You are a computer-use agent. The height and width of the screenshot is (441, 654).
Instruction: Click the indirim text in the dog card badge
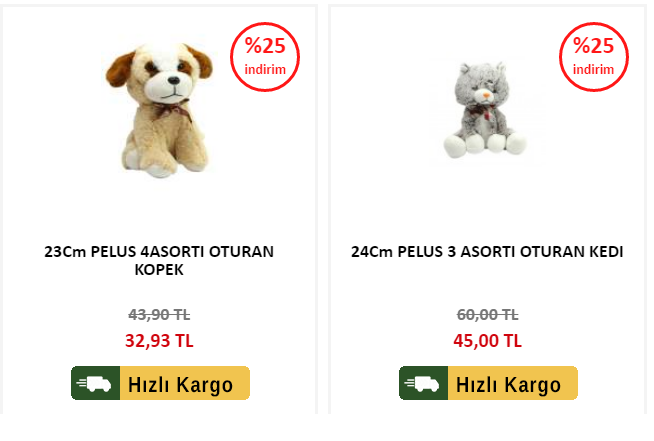pos(265,69)
